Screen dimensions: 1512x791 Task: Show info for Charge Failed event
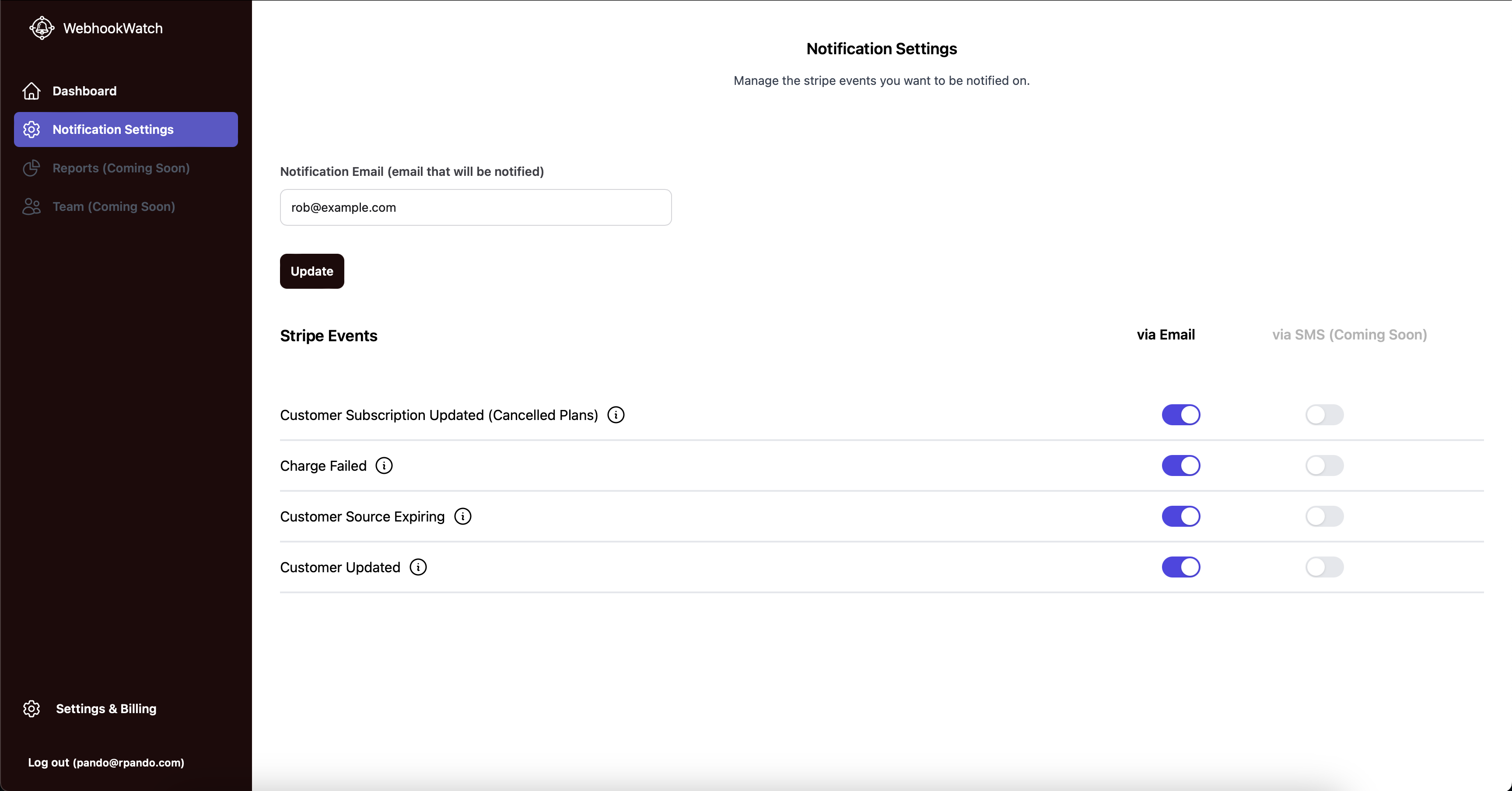[384, 465]
